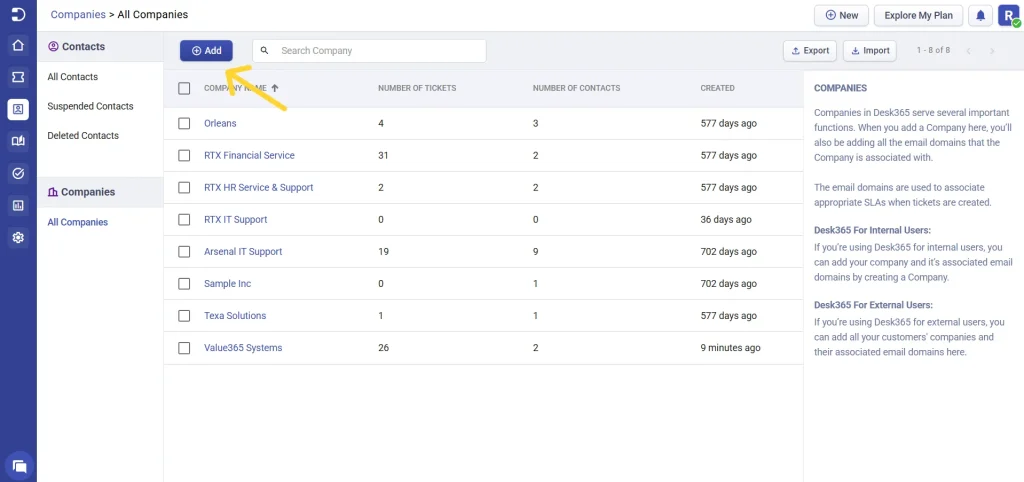Go to the previous page arrow
Viewport: 1024px width, 482px height.
coord(969,50)
